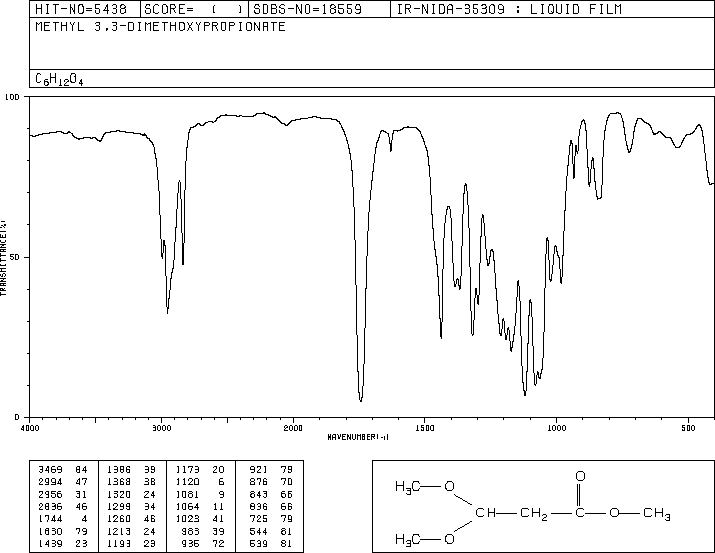Click the lower H3C methoxy group in structure
The width and height of the screenshot is (715, 553).
coord(408,540)
